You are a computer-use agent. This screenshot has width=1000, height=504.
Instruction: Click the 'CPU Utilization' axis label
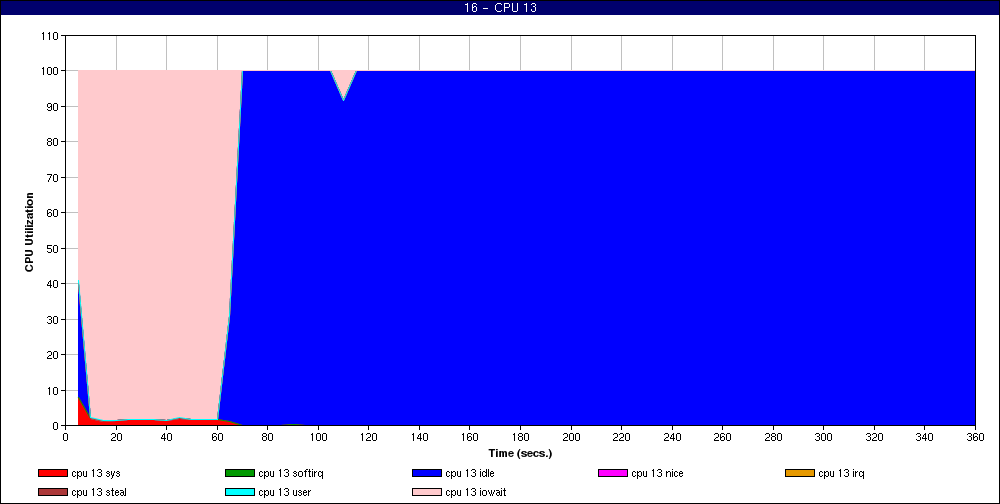pos(29,232)
